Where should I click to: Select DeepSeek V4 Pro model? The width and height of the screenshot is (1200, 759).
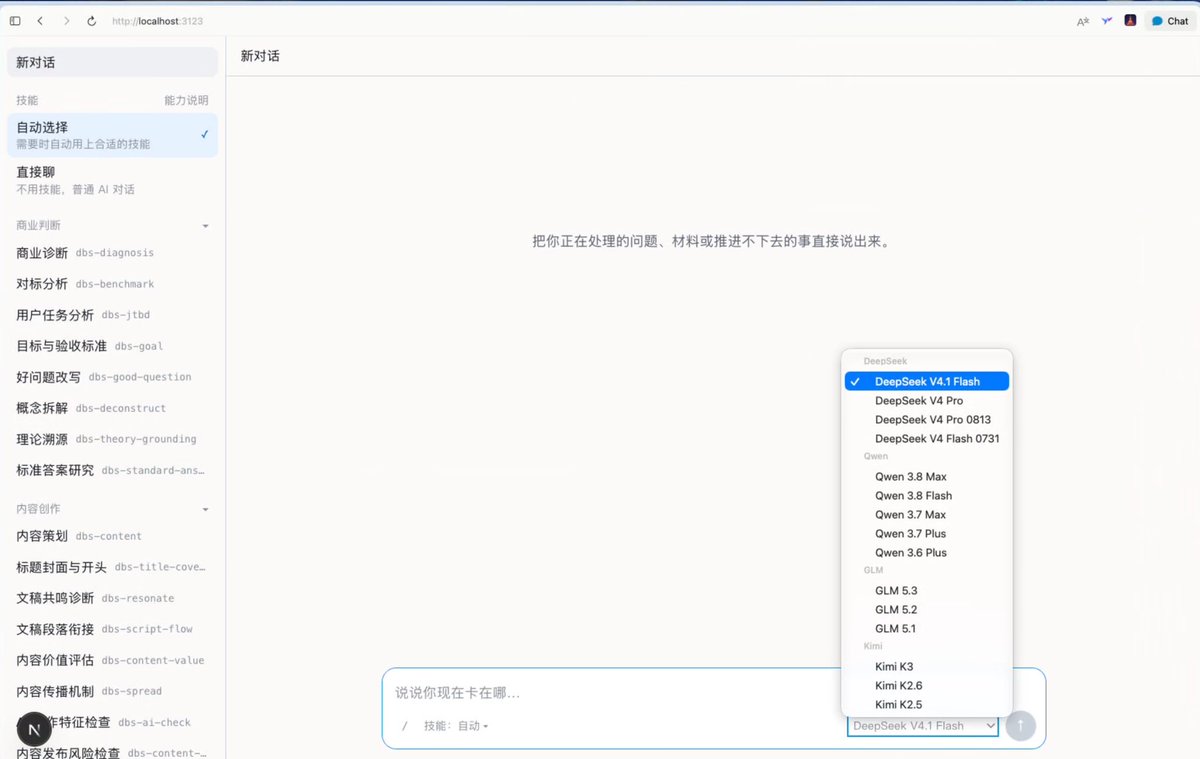point(927,400)
